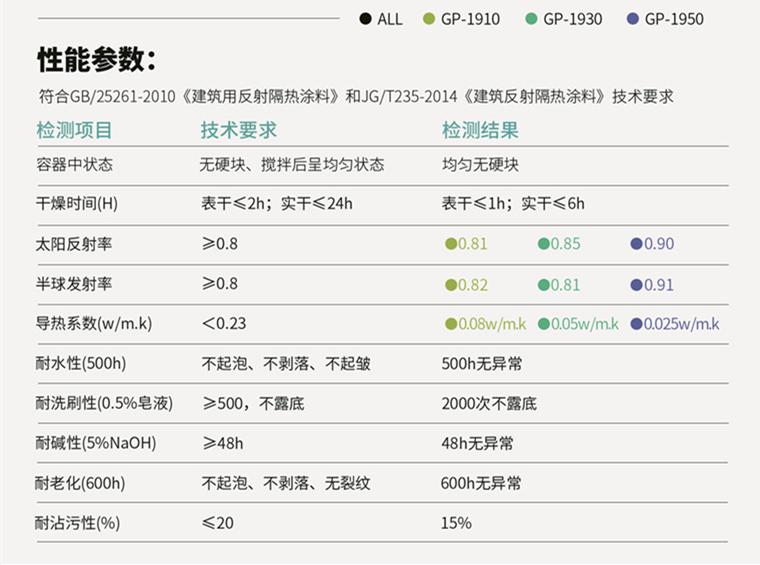
Task: Click the 2000次不露底 test result
Action: (x=489, y=404)
